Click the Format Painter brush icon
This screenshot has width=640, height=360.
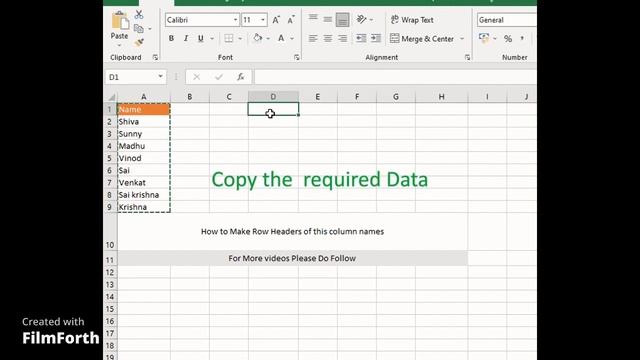(x=139, y=42)
